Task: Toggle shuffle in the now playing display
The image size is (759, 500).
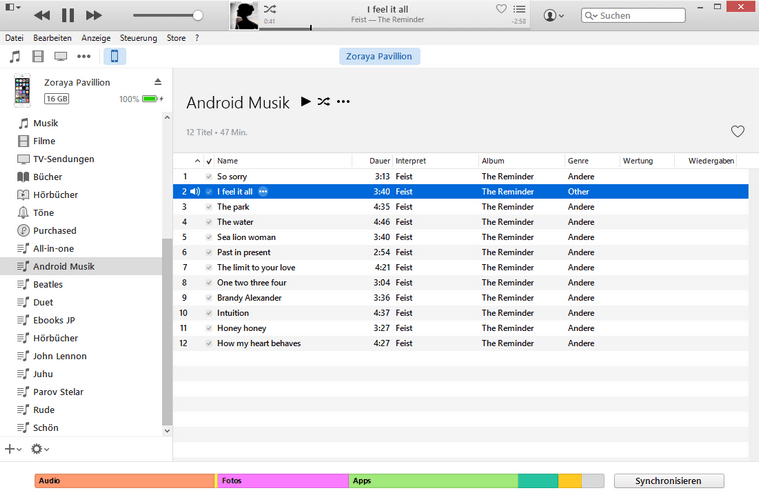Action: tap(270, 9)
